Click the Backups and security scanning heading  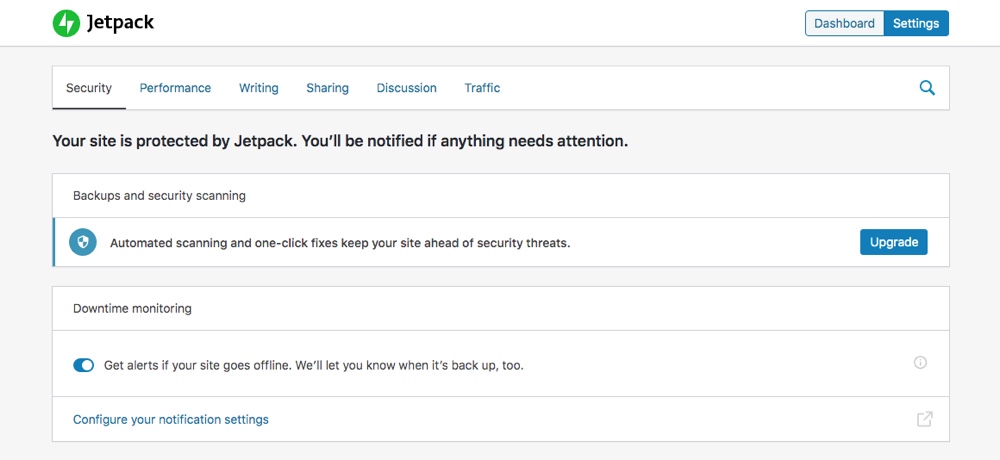click(x=159, y=196)
